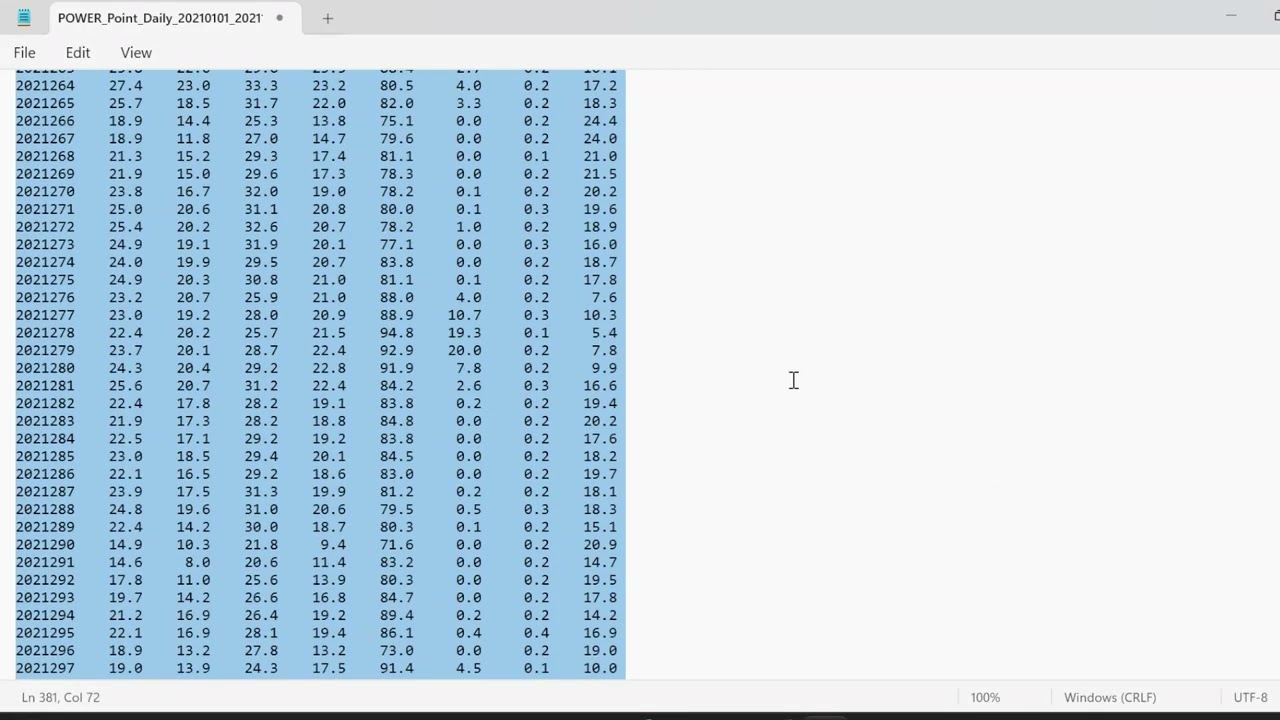Click value 84.2 in row 2021281
The height and width of the screenshot is (720, 1280).
pos(397,386)
